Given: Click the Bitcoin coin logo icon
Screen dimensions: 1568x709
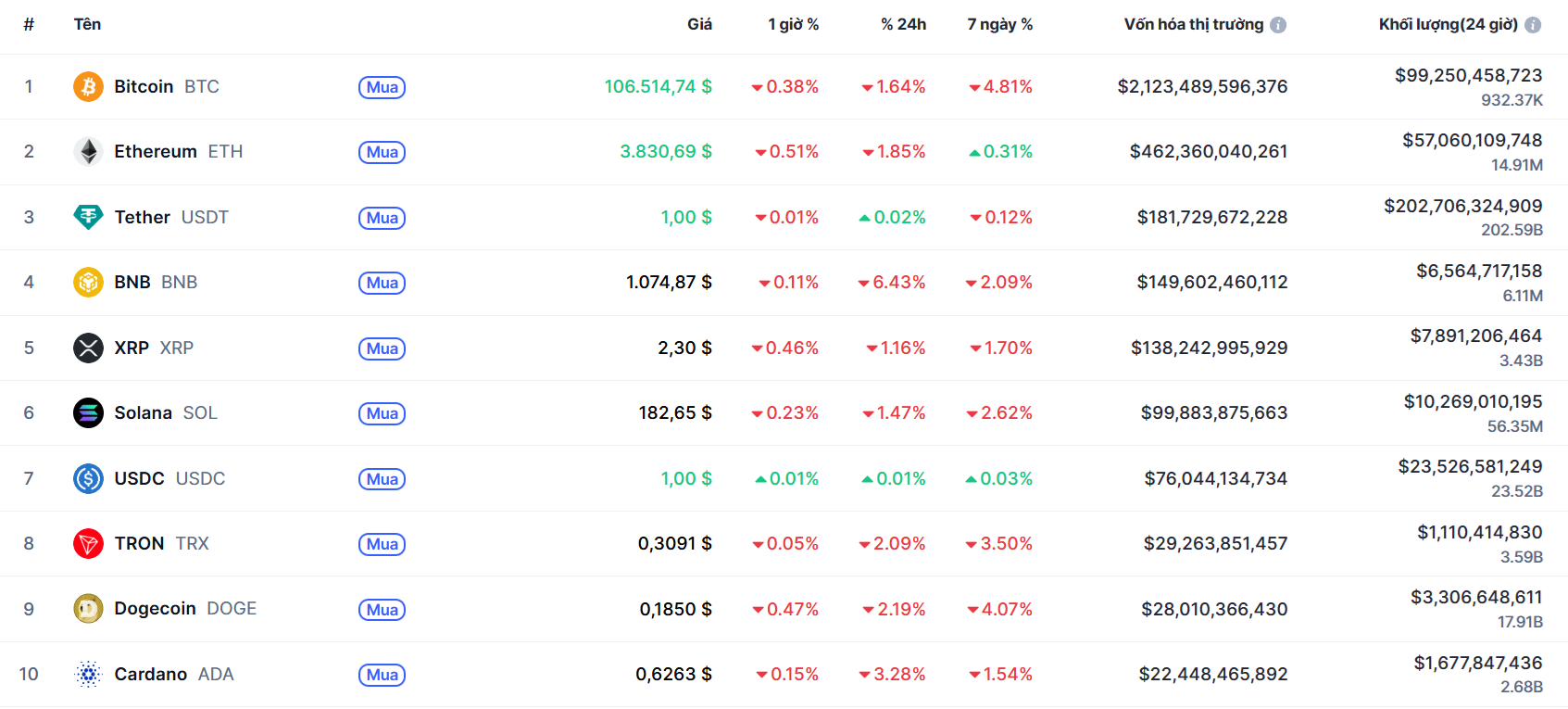Looking at the screenshot, I should tap(88, 87).
